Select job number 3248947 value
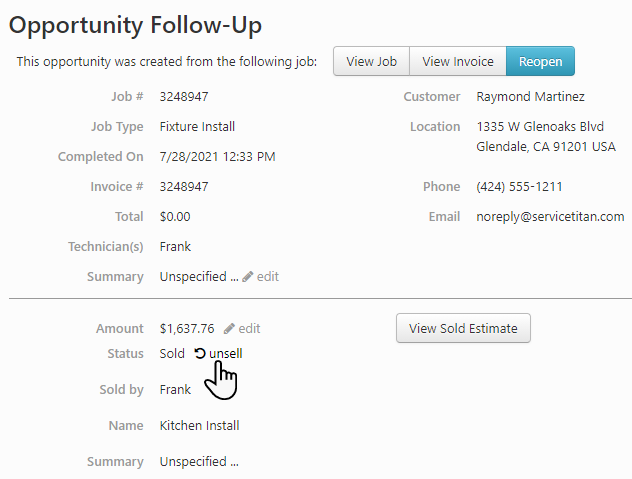This screenshot has height=479, width=632. [184, 97]
